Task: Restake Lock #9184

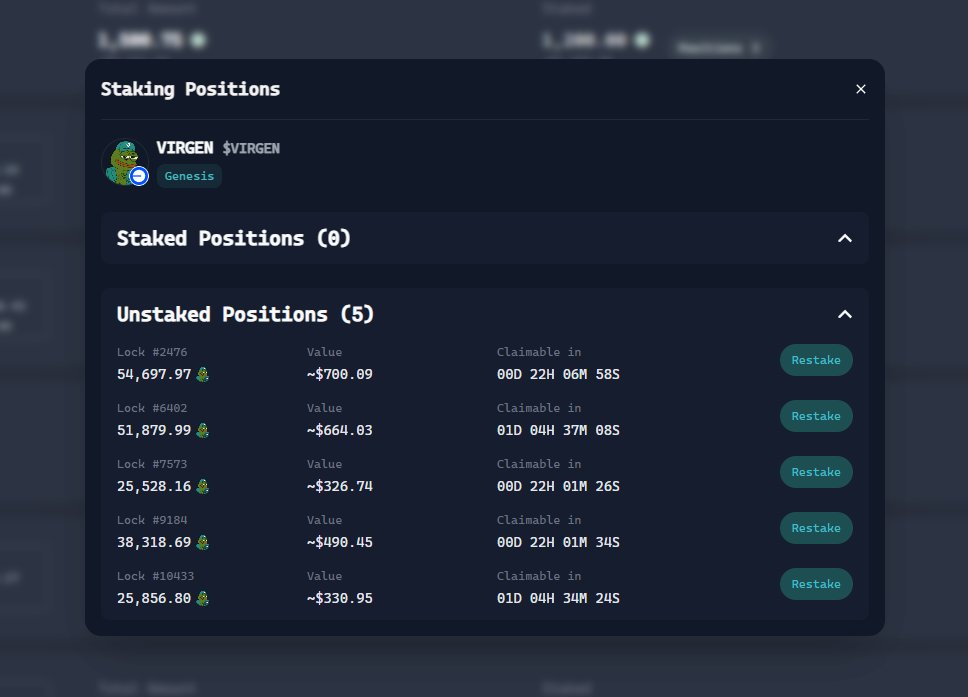Action: click(816, 528)
